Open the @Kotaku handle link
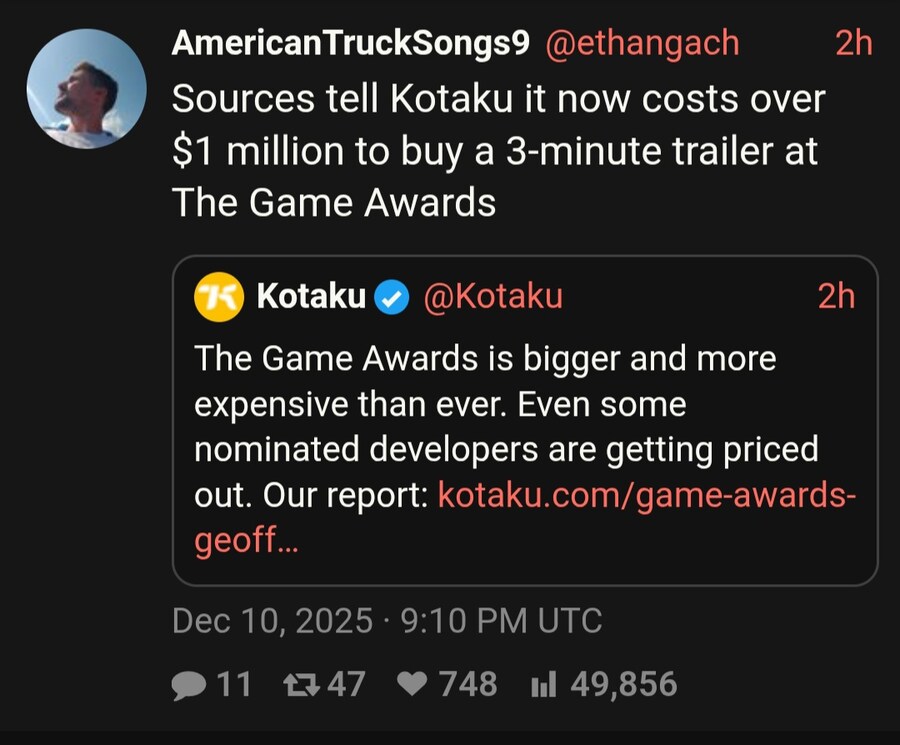Image resolution: width=900 pixels, height=745 pixels. 493,296
